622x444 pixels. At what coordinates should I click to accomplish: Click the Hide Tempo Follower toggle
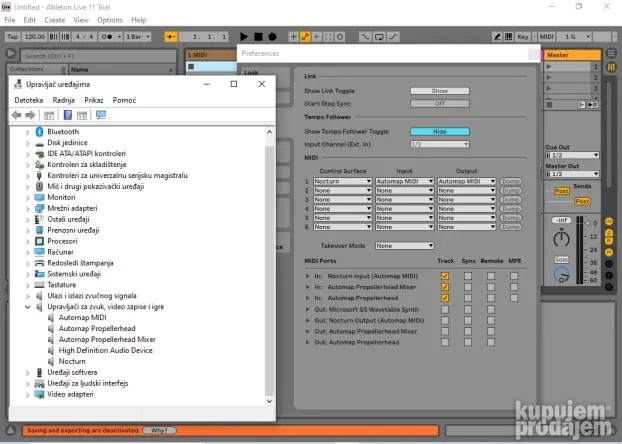pyautogui.click(x=440, y=131)
